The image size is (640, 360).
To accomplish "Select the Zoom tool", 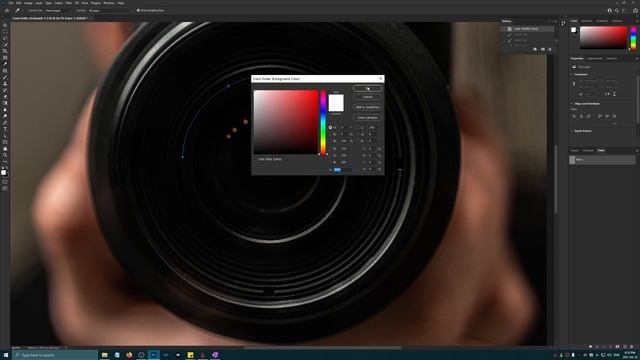I will [x=5, y=155].
